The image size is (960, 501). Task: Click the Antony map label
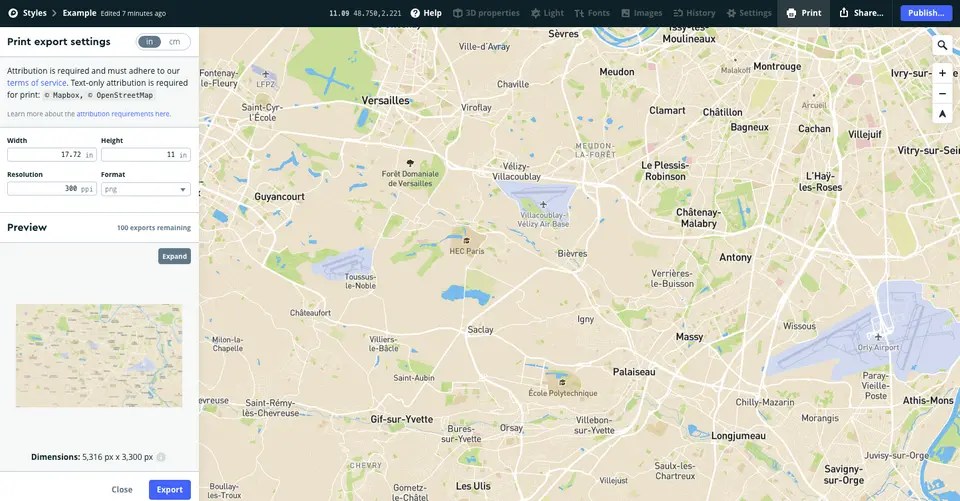pyautogui.click(x=735, y=257)
